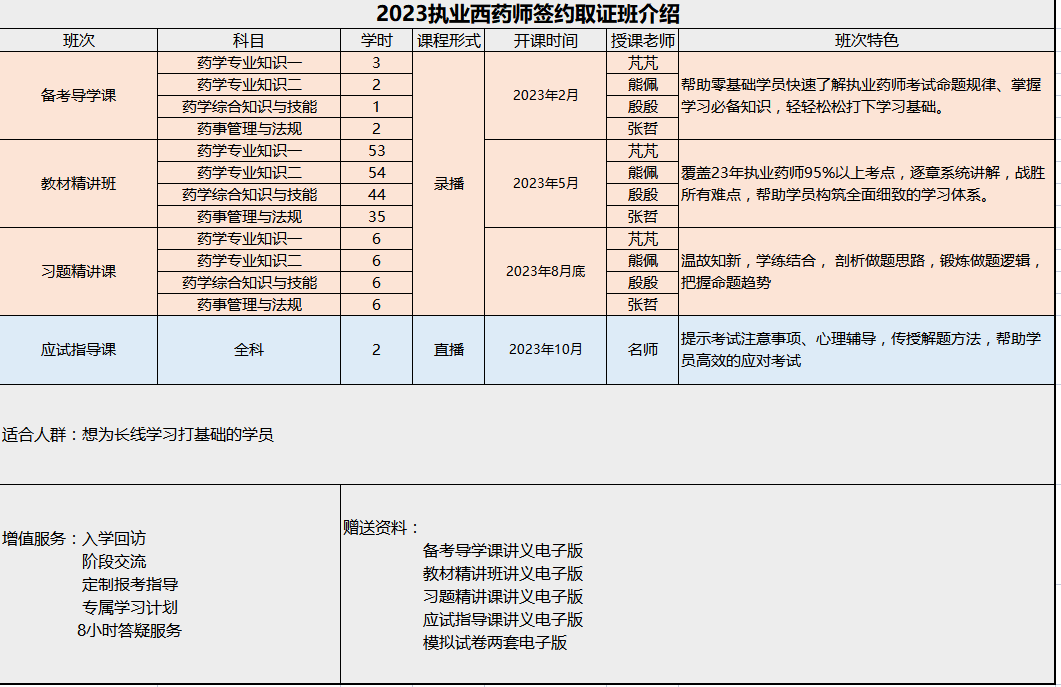The image size is (1061, 687).
Task: Select the 教材精讲班 merged cell
Action: click(x=79, y=184)
